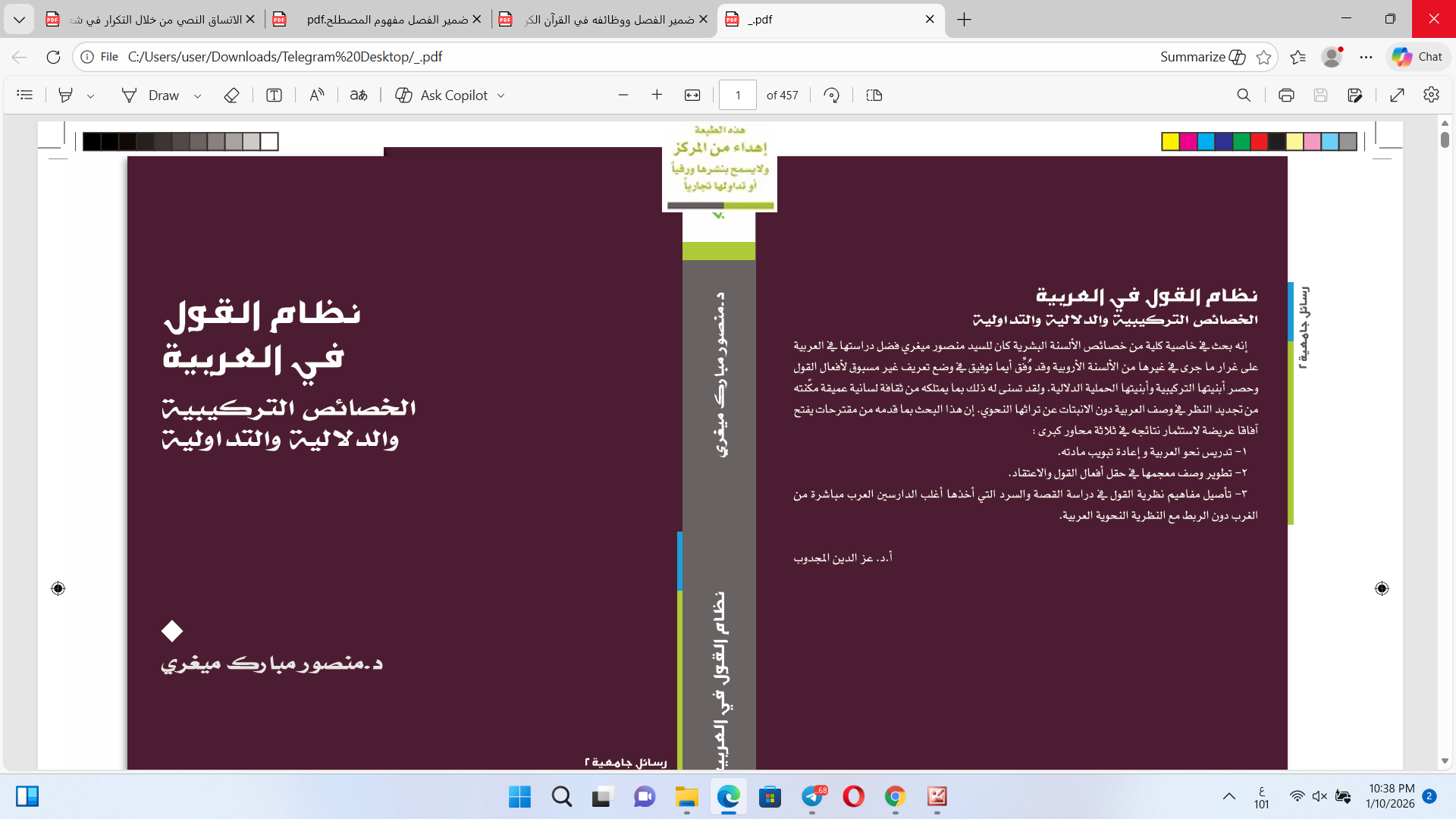Click Ask Copilot button
The height and width of the screenshot is (819, 1456).
tap(442, 95)
